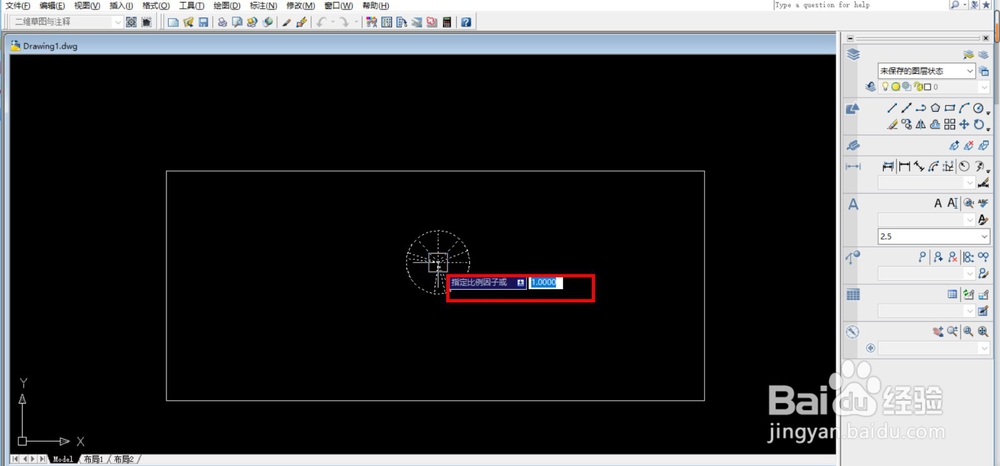Open the QuickCalc calculator icon
The image size is (1000, 466).
(446, 22)
